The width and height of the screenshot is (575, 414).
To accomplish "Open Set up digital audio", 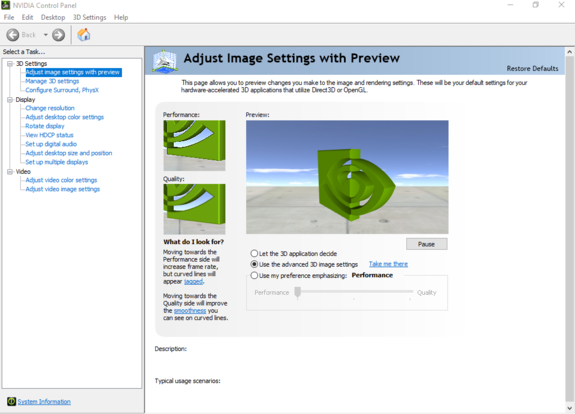I will [x=51, y=144].
